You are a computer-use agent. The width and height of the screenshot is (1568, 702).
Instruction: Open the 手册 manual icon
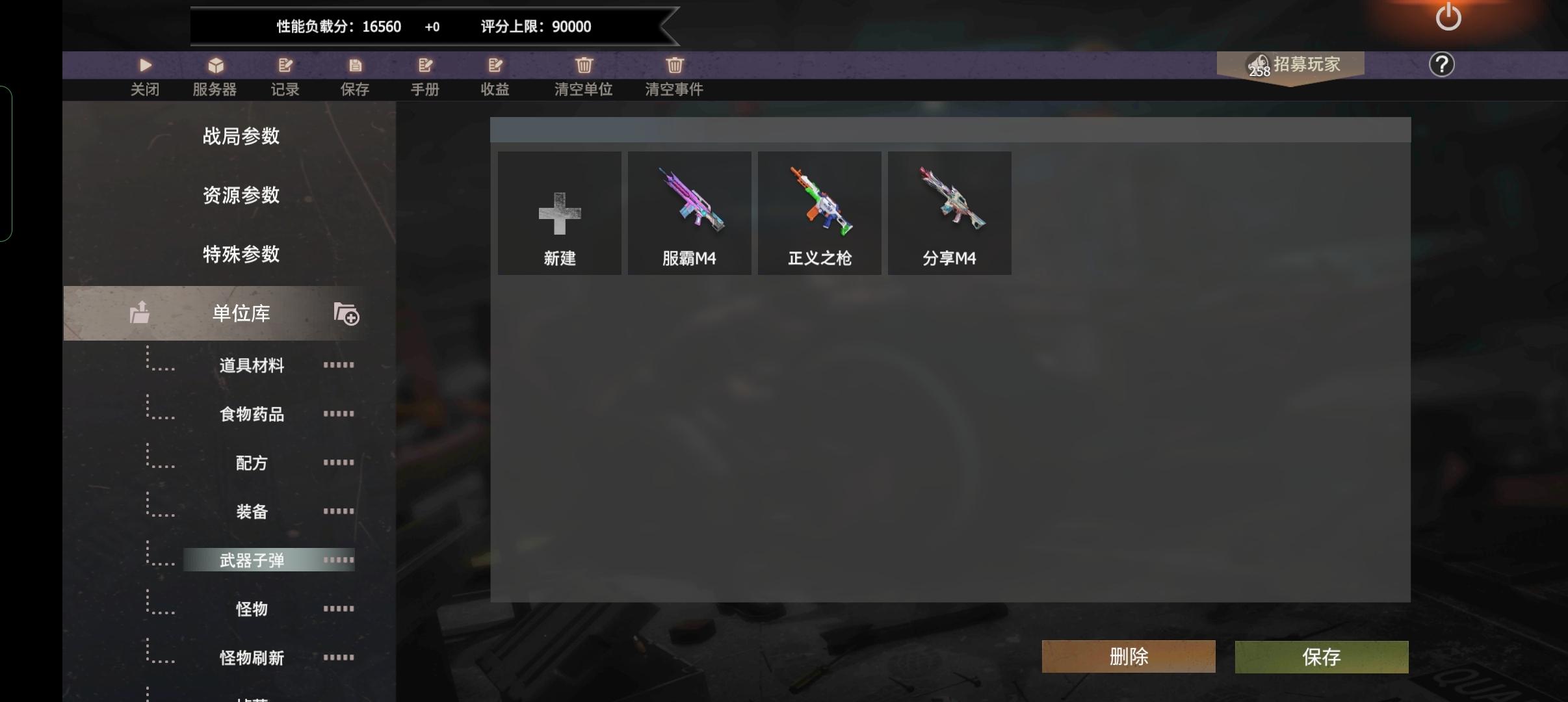coord(425,65)
